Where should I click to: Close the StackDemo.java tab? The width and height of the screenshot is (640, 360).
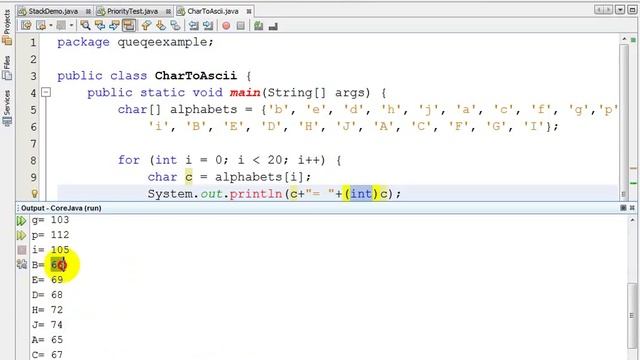[x=88, y=11]
